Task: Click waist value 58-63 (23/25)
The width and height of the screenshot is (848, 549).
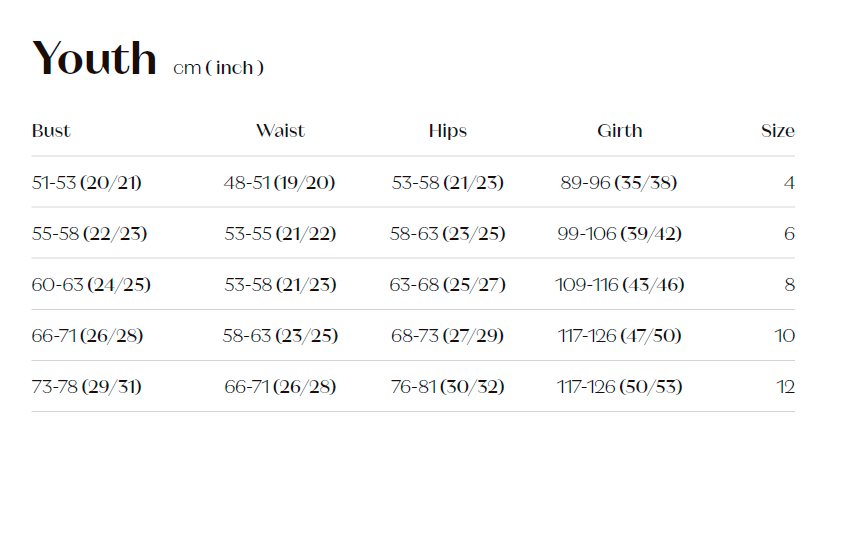Action: click(x=280, y=335)
